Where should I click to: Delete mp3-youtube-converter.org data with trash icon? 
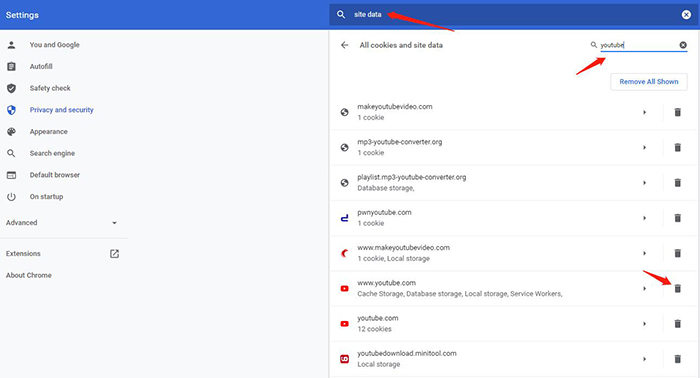click(677, 147)
